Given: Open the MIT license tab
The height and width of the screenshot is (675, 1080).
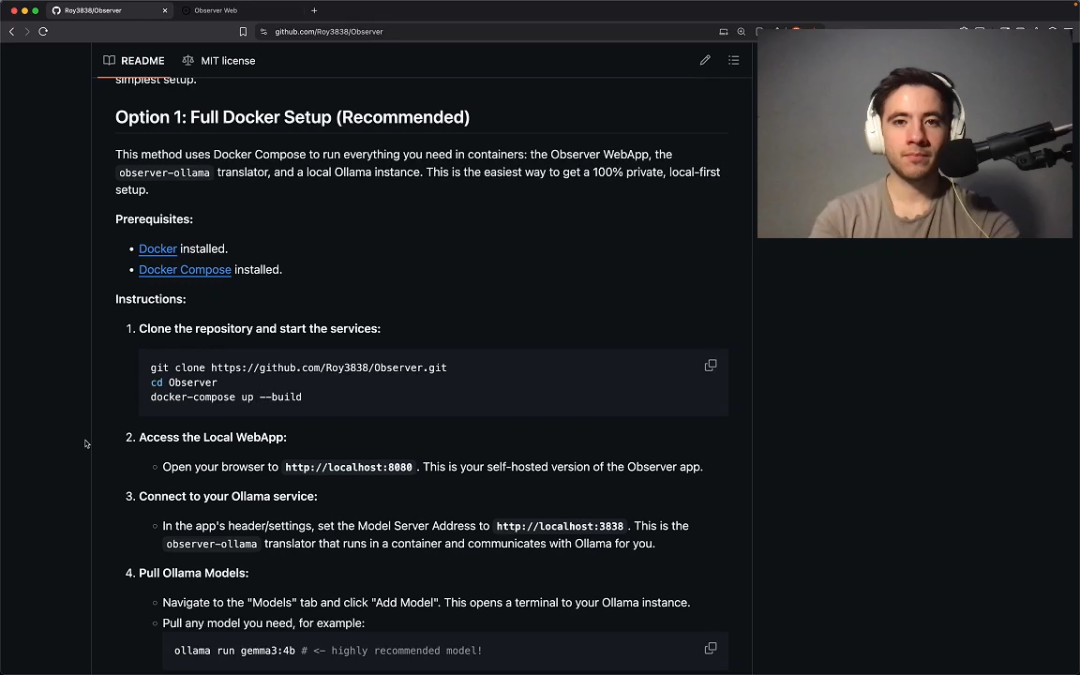Looking at the screenshot, I should 218,61.
